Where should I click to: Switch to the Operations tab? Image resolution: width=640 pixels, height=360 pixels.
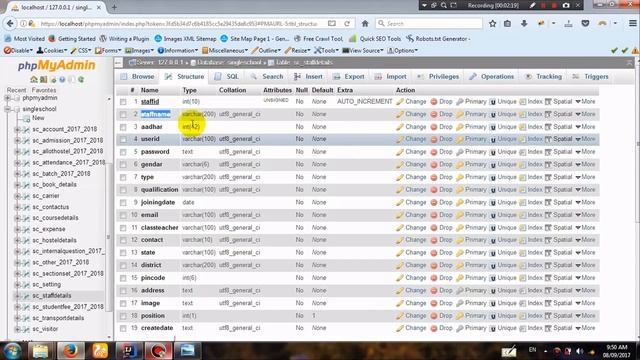492,77
